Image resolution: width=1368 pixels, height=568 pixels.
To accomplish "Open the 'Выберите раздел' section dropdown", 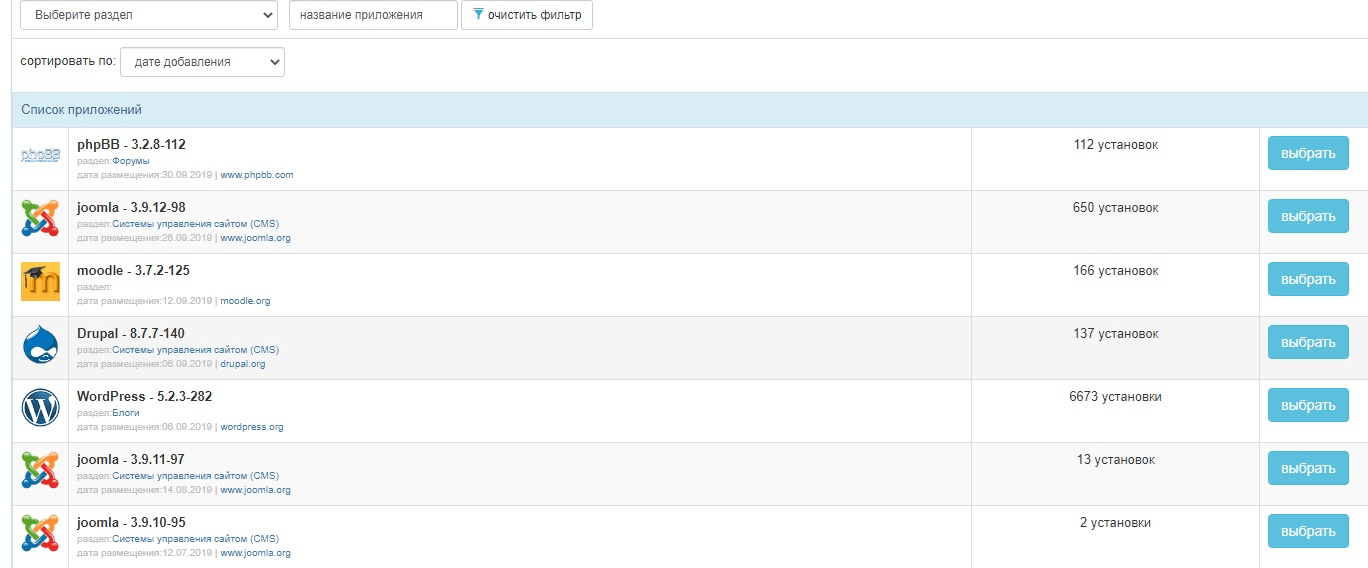I will pyautogui.click(x=149, y=15).
